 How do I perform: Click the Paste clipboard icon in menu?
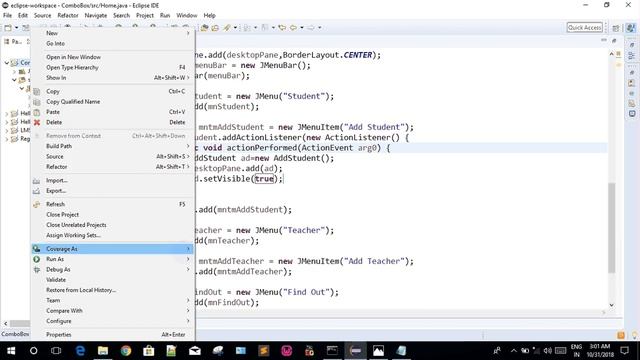tap(37, 112)
